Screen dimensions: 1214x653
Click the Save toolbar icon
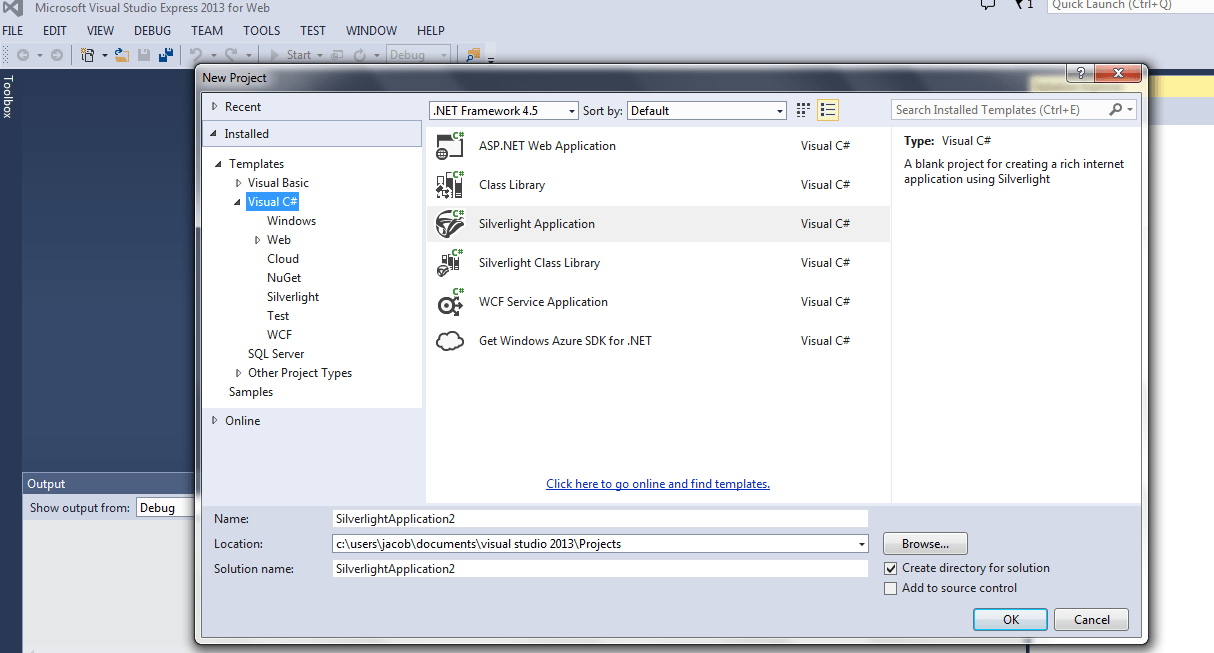[144, 55]
